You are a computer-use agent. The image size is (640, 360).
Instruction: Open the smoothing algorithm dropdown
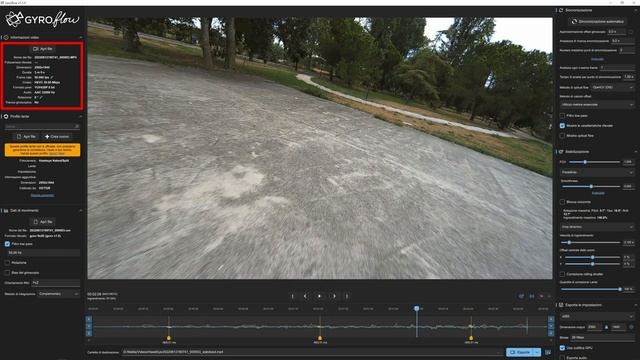click(x=597, y=173)
